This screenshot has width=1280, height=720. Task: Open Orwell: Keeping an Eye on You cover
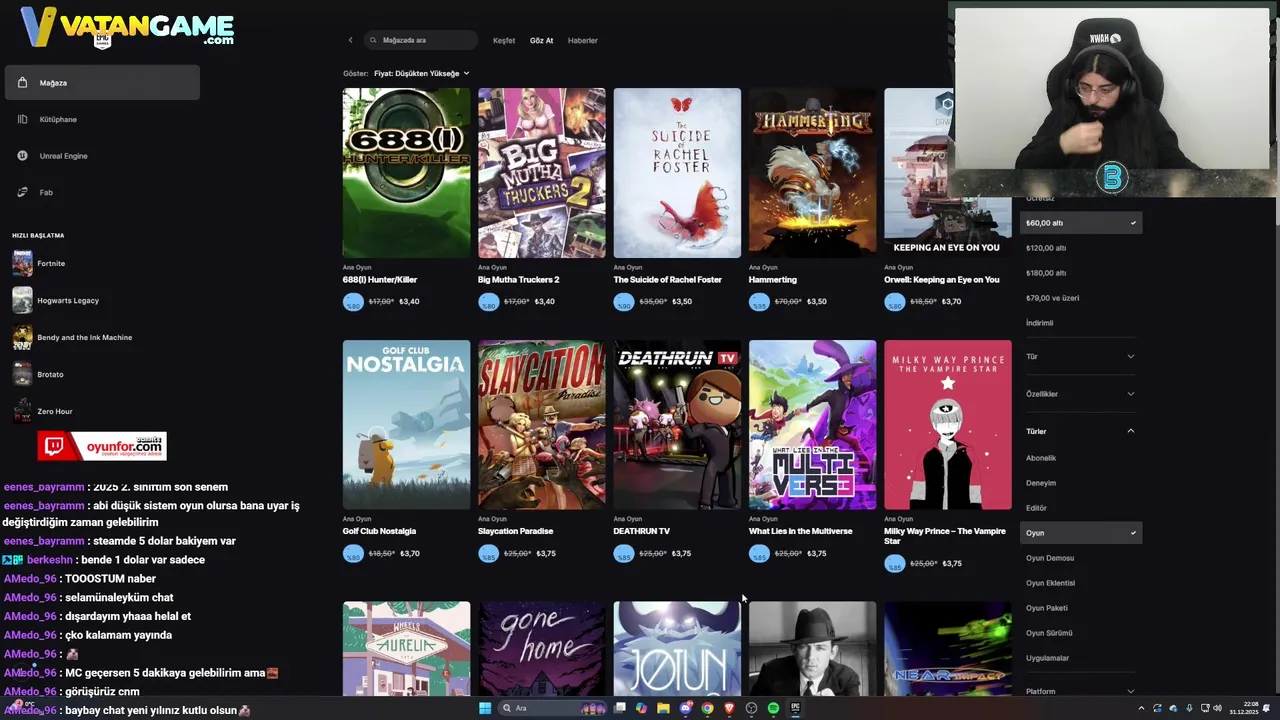pyautogui.click(x=948, y=173)
